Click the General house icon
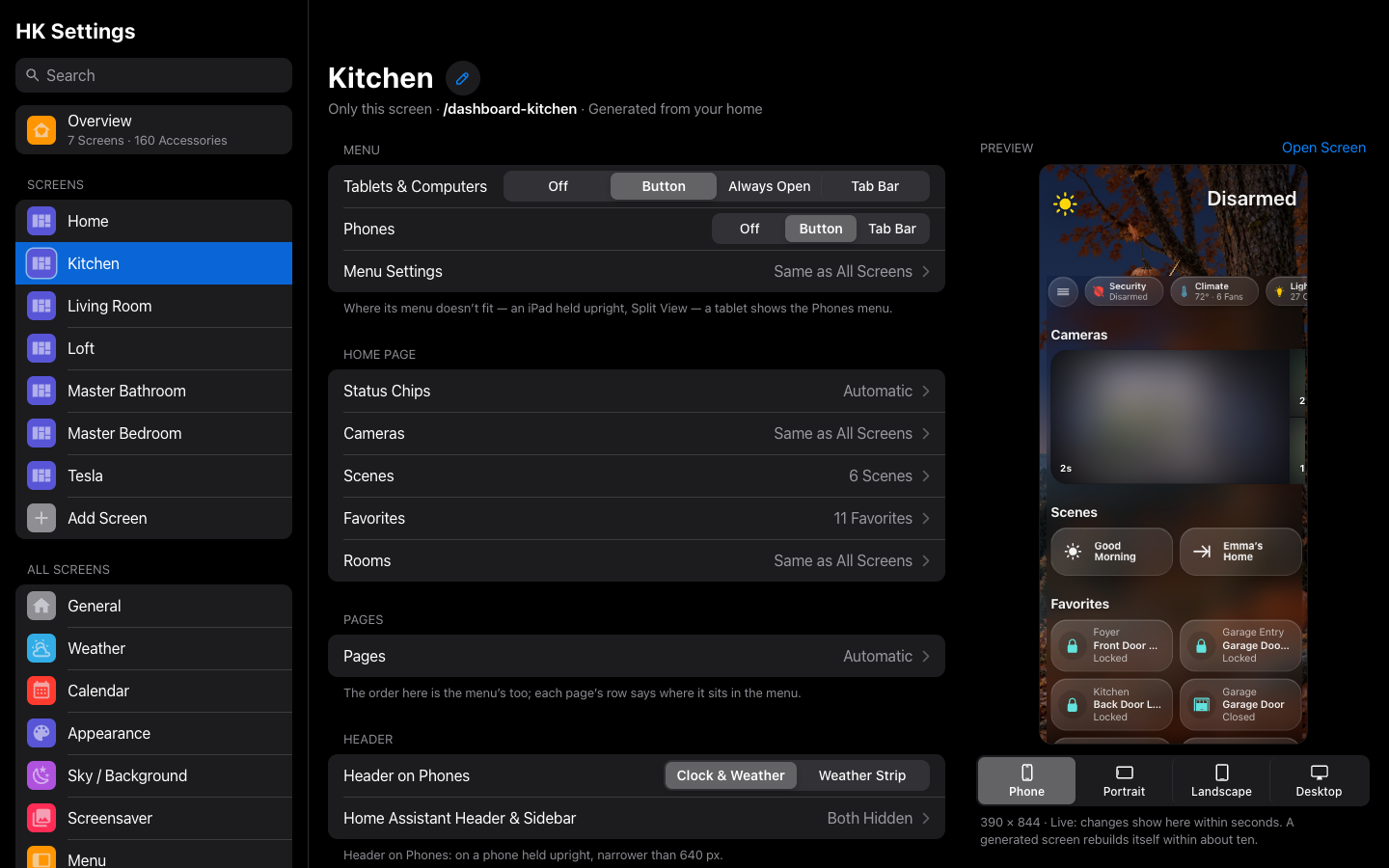1389x868 pixels. pos(41,606)
